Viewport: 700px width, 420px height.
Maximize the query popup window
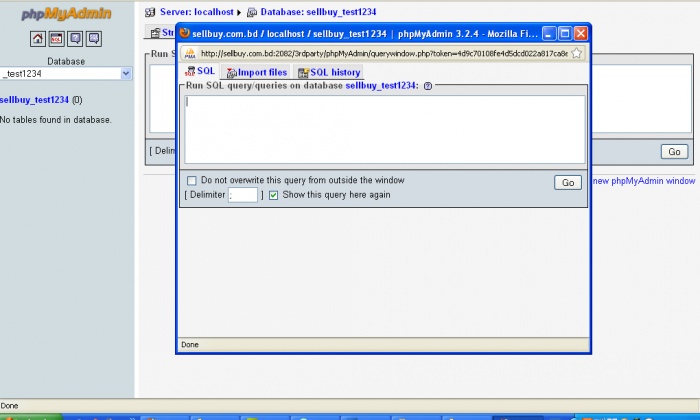565,33
